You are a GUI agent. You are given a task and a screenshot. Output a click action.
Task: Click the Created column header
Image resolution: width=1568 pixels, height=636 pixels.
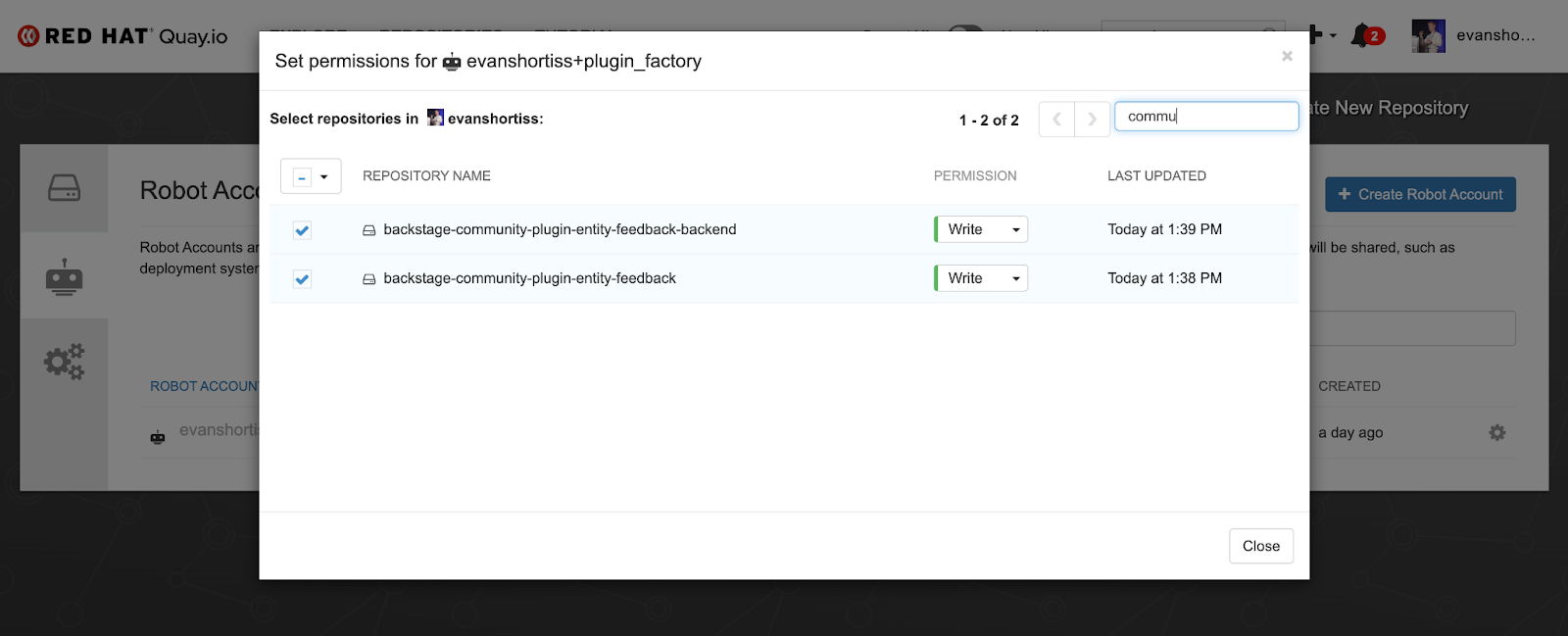point(1349,386)
